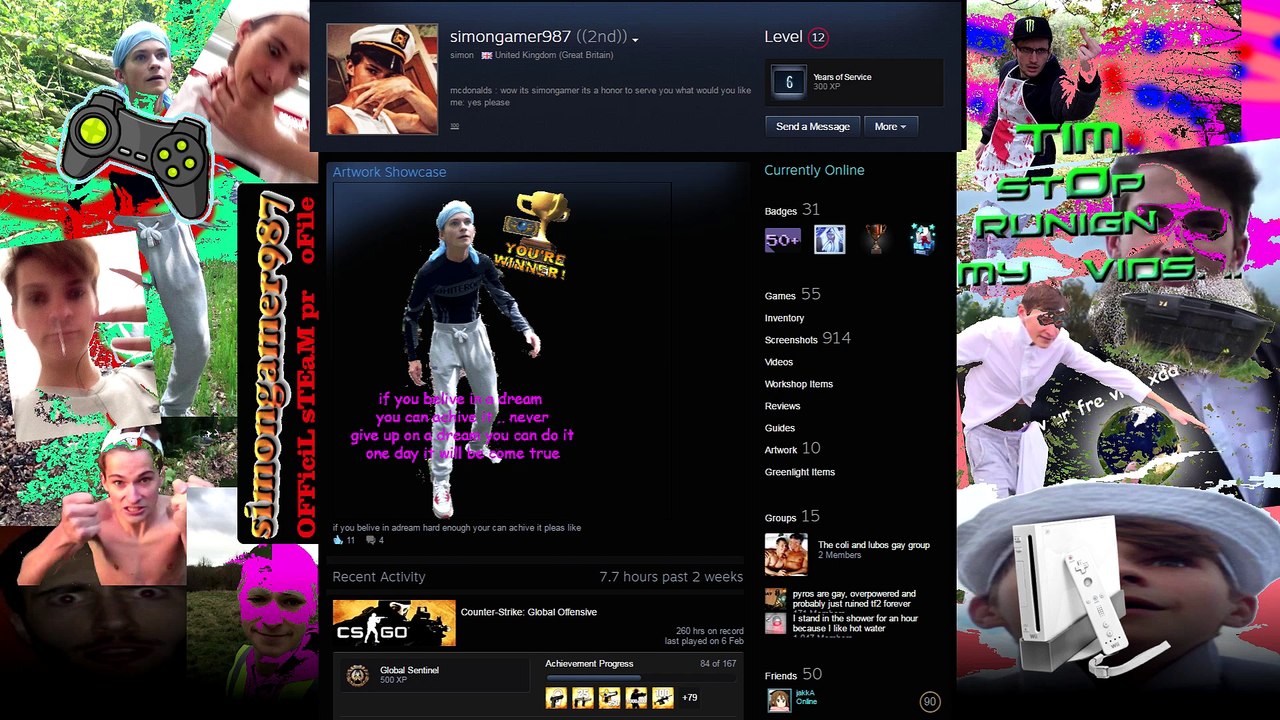The image size is (1280, 720).
Task: Click the coli and lubos group avatar
Action: 786,554
